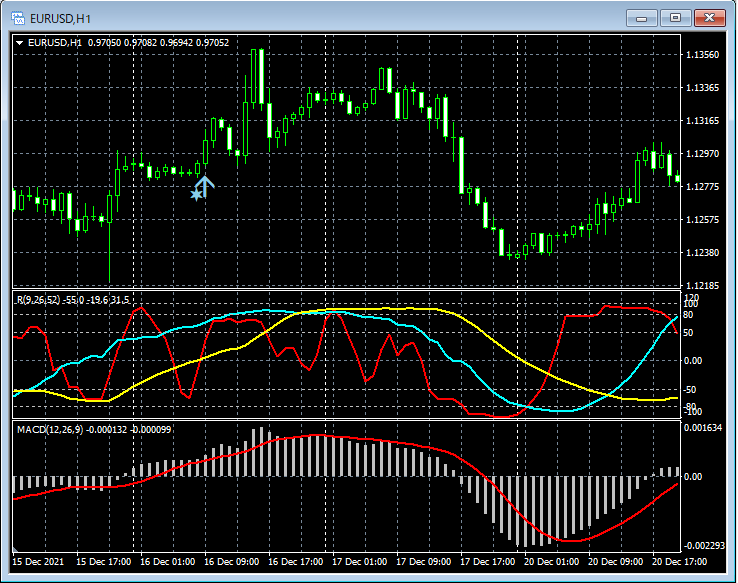
Task: Click price level 1.13560 on scale
Action: pyautogui.click(x=703, y=55)
